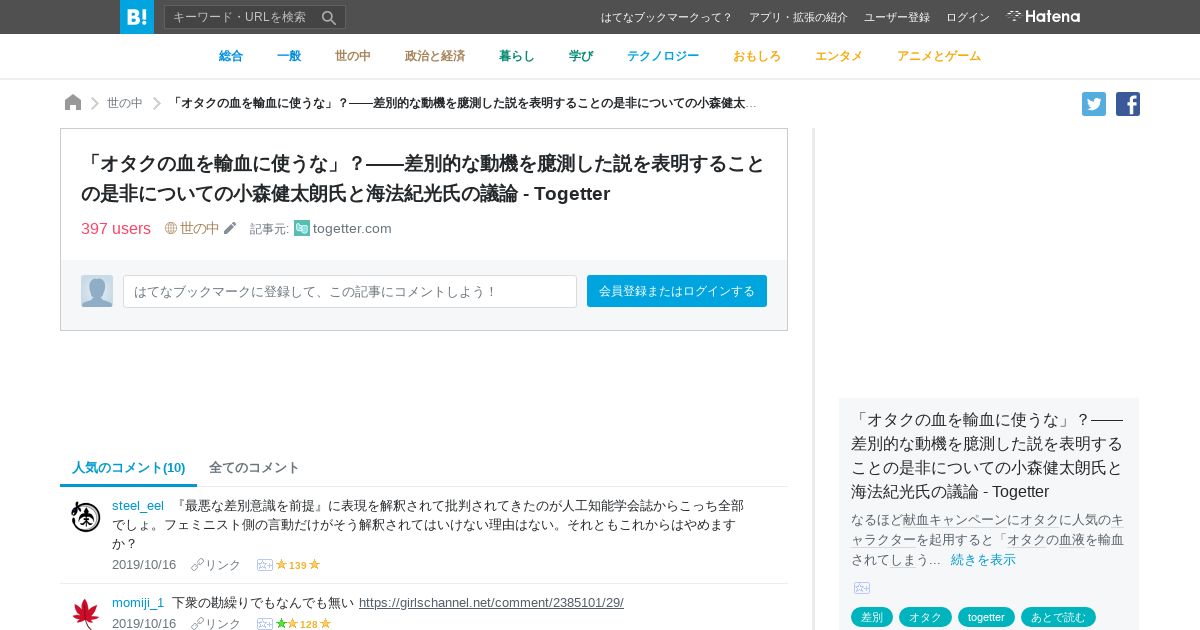Open the 暮らし category
Image resolution: width=1200 pixels, height=630 pixels.
pos(517,56)
